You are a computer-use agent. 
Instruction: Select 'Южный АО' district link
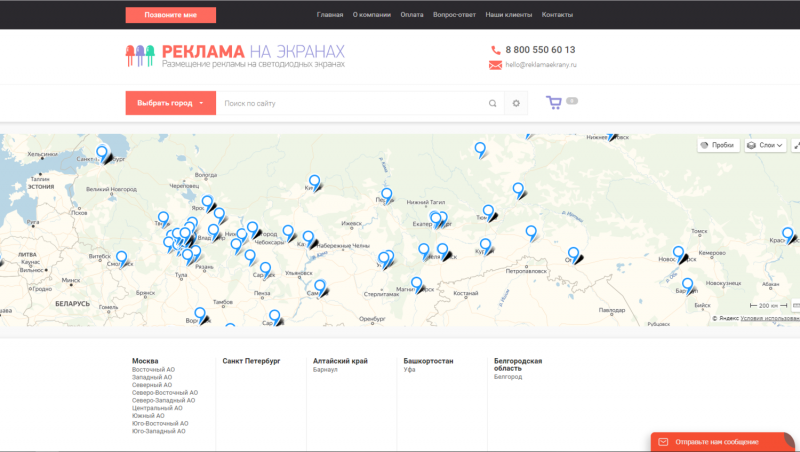click(148, 415)
